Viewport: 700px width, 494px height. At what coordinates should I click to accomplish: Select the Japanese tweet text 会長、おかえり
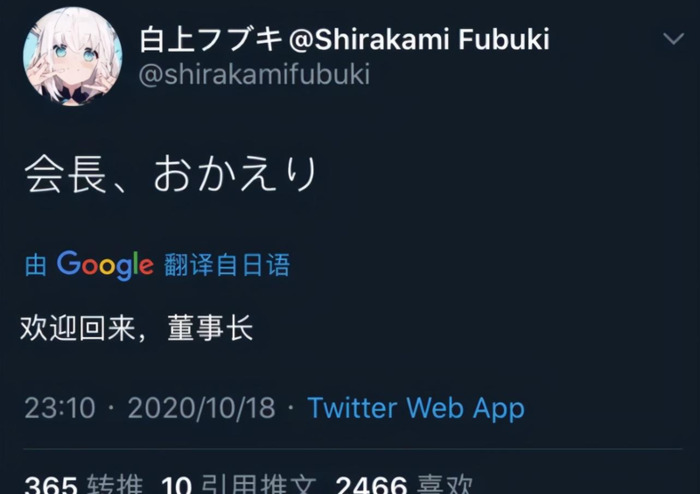(x=171, y=175)
